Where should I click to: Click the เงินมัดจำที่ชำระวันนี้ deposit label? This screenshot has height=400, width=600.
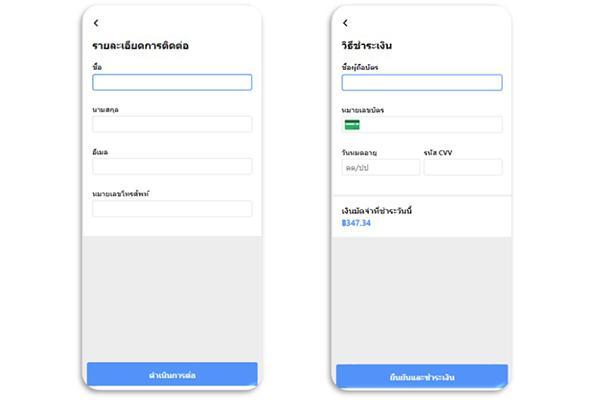[x=377, y=211]
